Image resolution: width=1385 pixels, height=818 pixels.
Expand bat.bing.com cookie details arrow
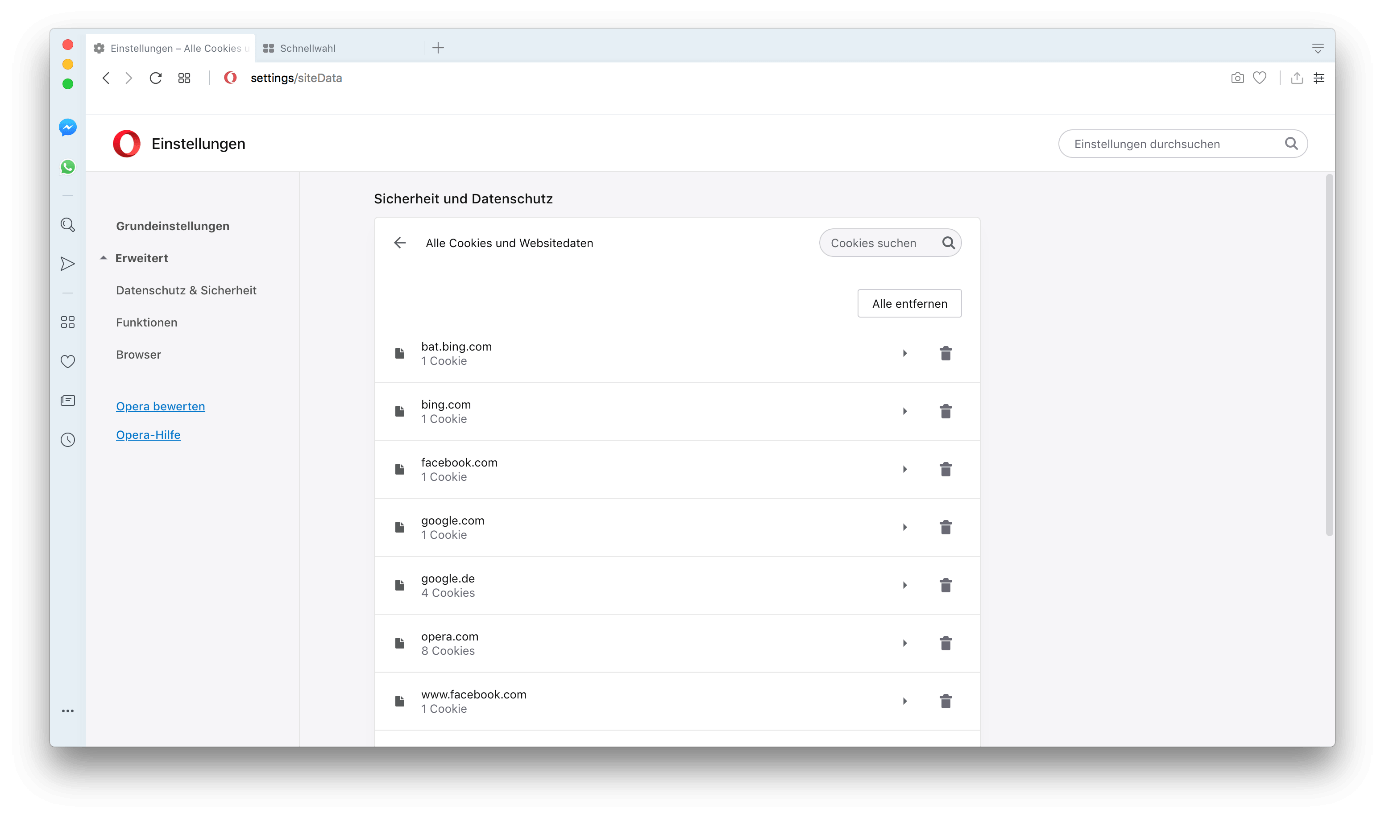(x=905, y=353)
